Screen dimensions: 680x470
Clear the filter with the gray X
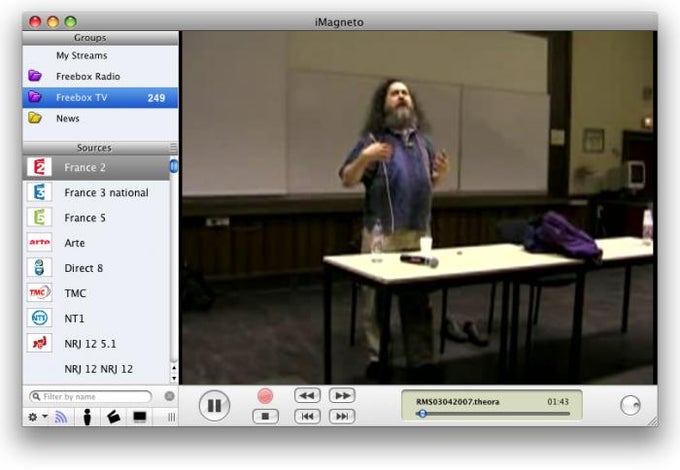coord(170,396)
